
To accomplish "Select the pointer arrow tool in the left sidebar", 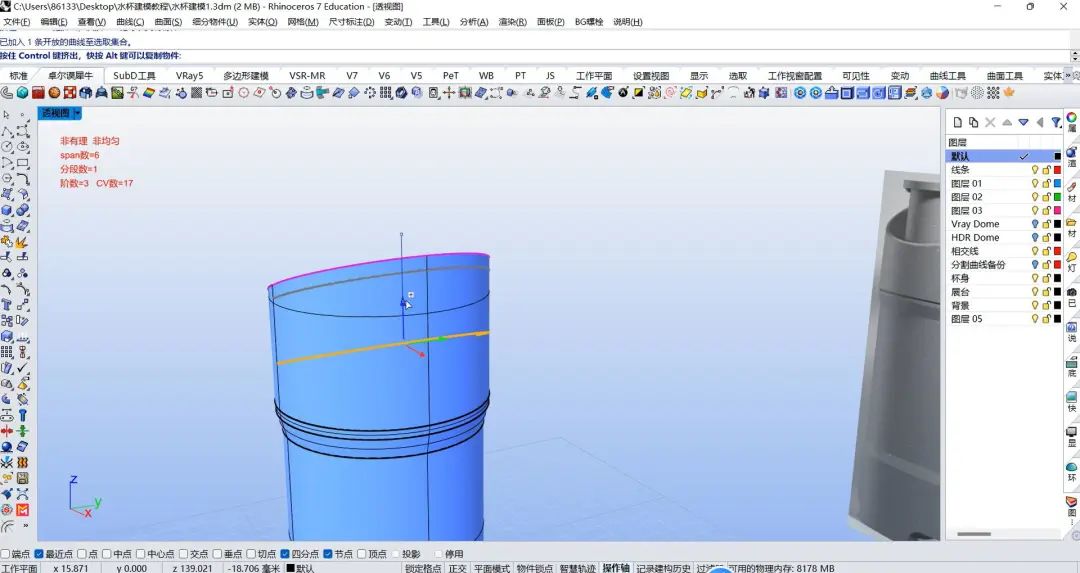I will coord(6,114).
